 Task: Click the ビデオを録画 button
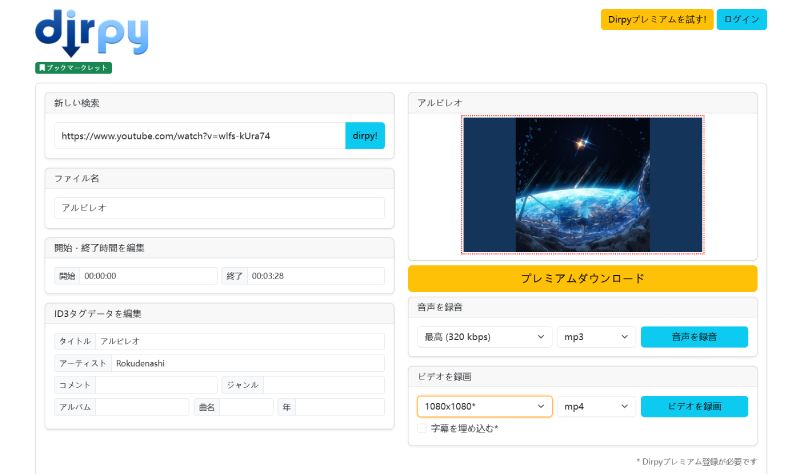pos(694,406)
